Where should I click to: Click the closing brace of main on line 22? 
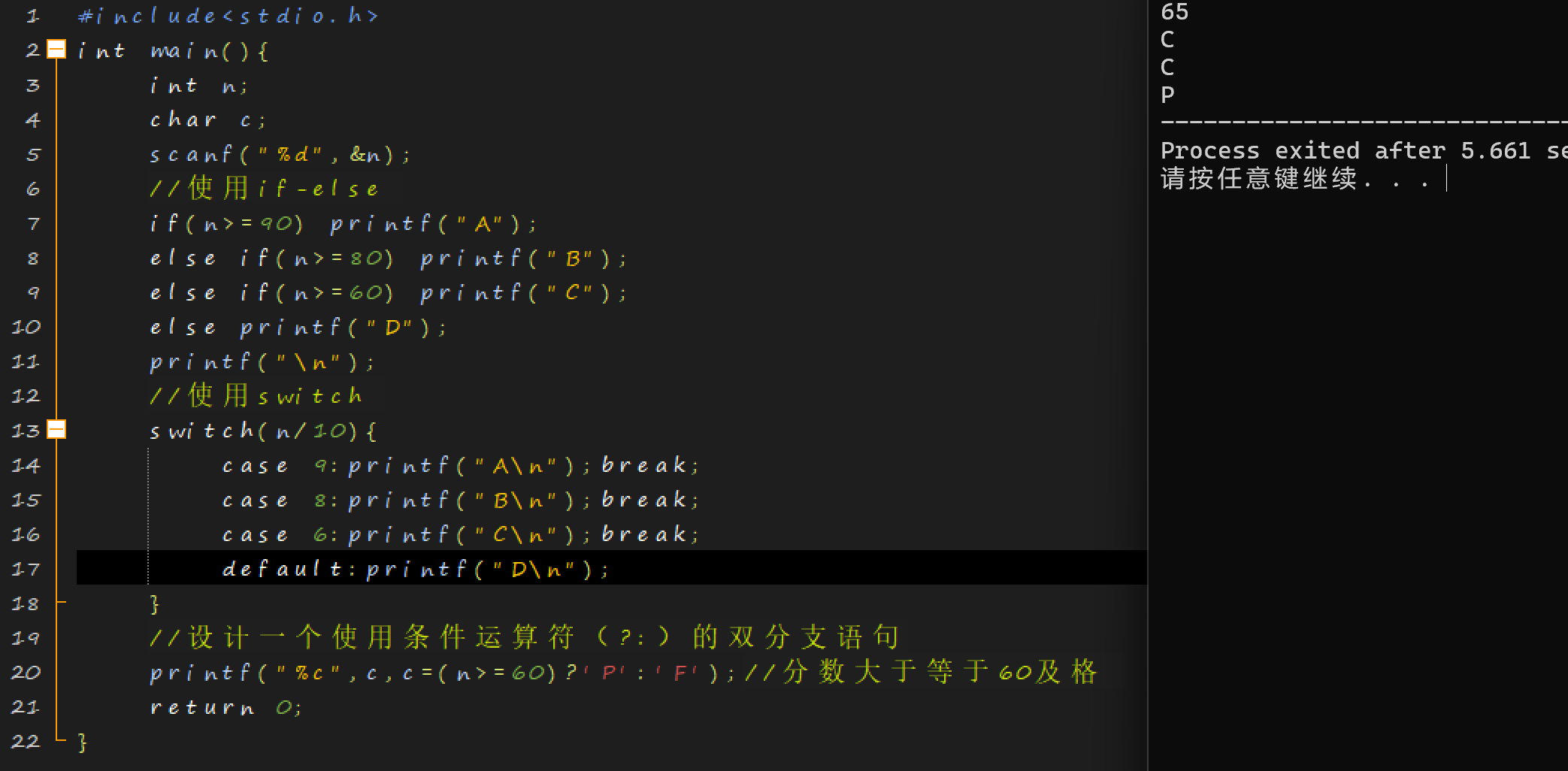pos(83,742)
